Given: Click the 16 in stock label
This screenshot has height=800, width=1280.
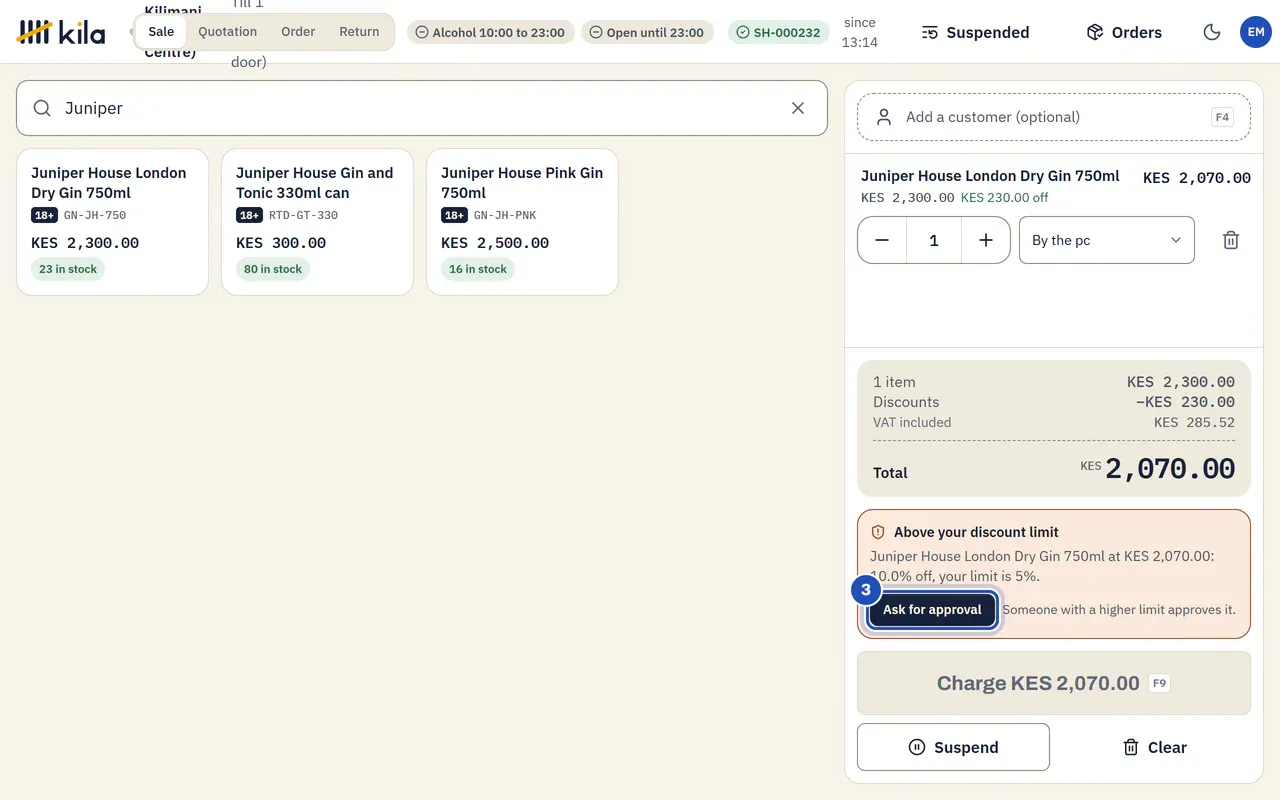Looking at the screenshot, I should pyautogui.click(x=478, y=269).
